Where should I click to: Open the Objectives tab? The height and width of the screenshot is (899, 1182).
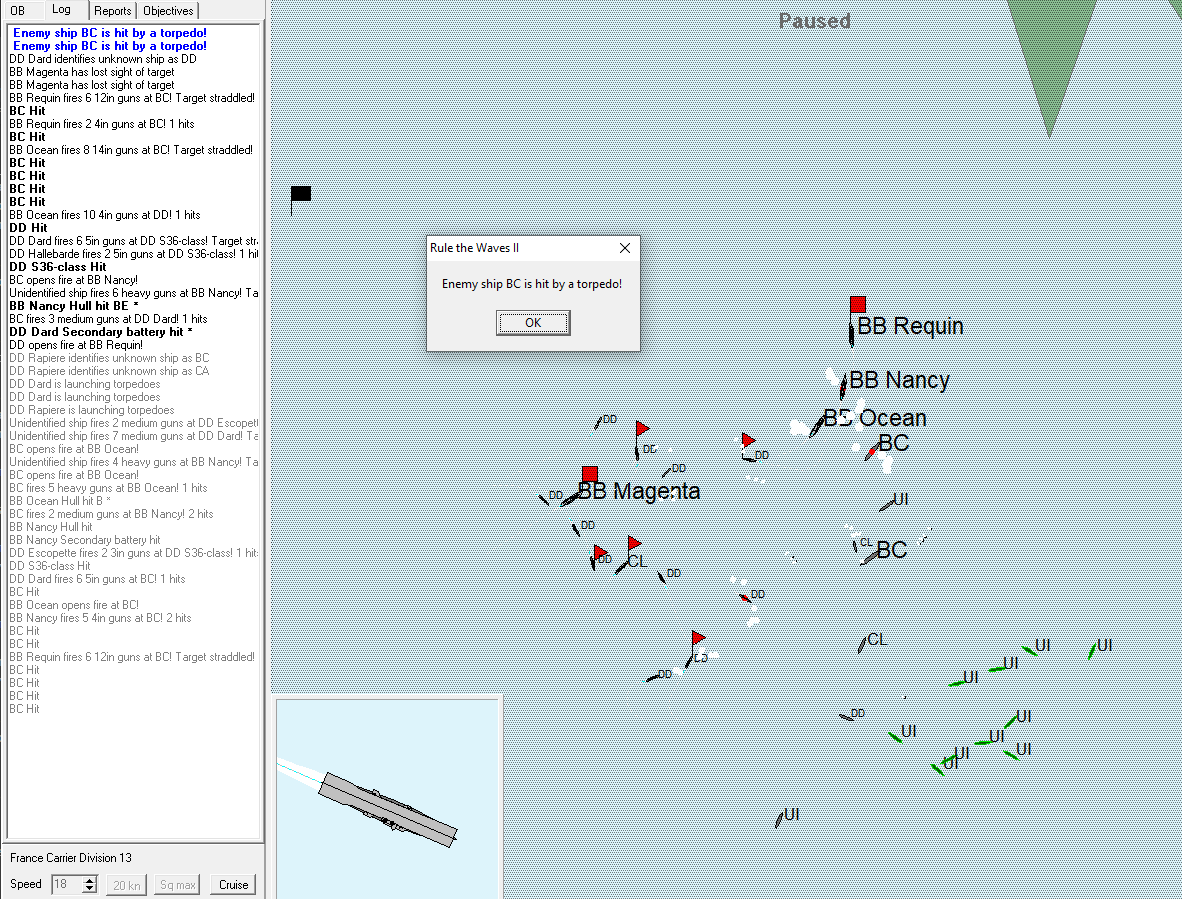(x=168, y=11)
